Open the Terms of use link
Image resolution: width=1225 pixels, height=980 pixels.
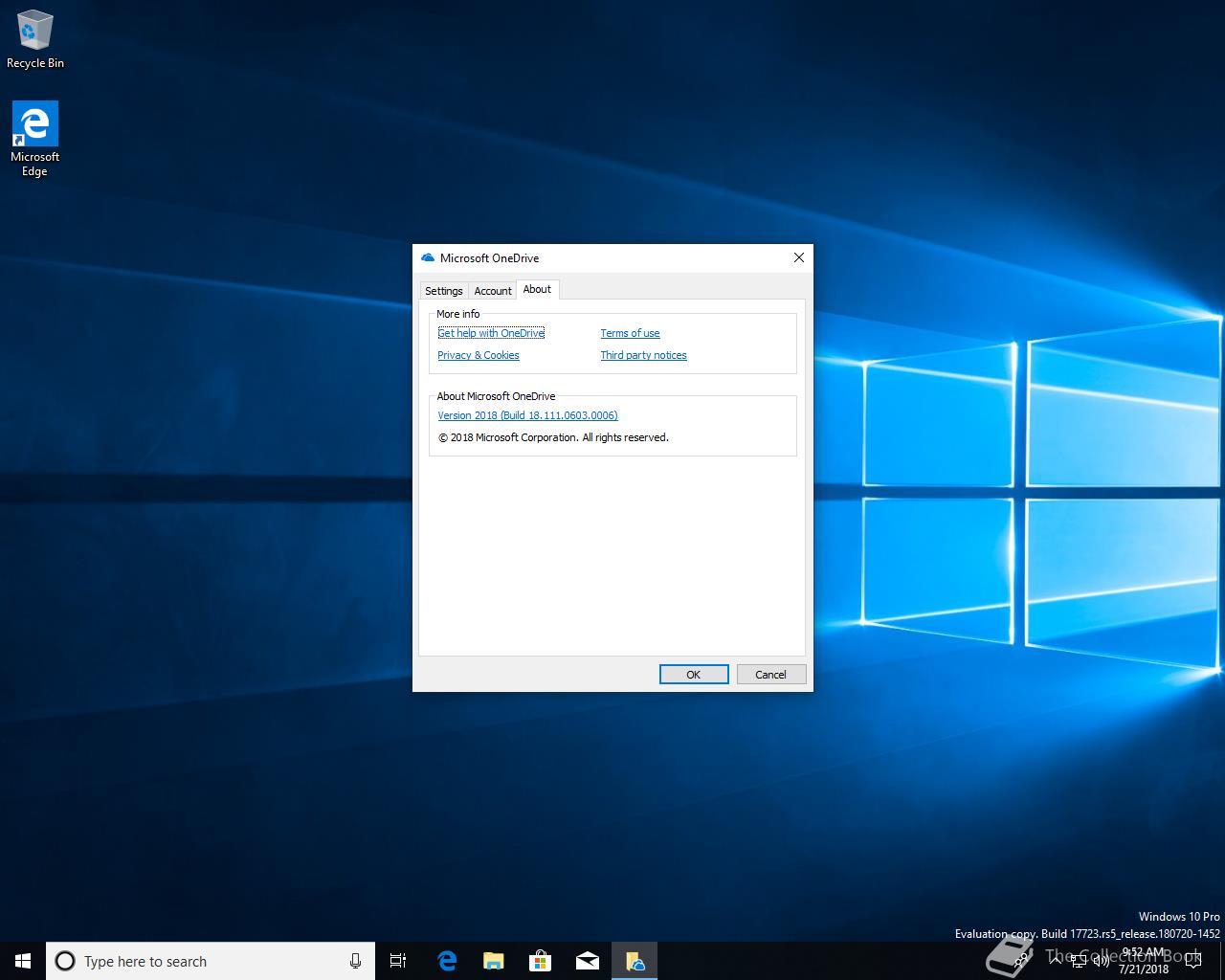tap(630, 333)
